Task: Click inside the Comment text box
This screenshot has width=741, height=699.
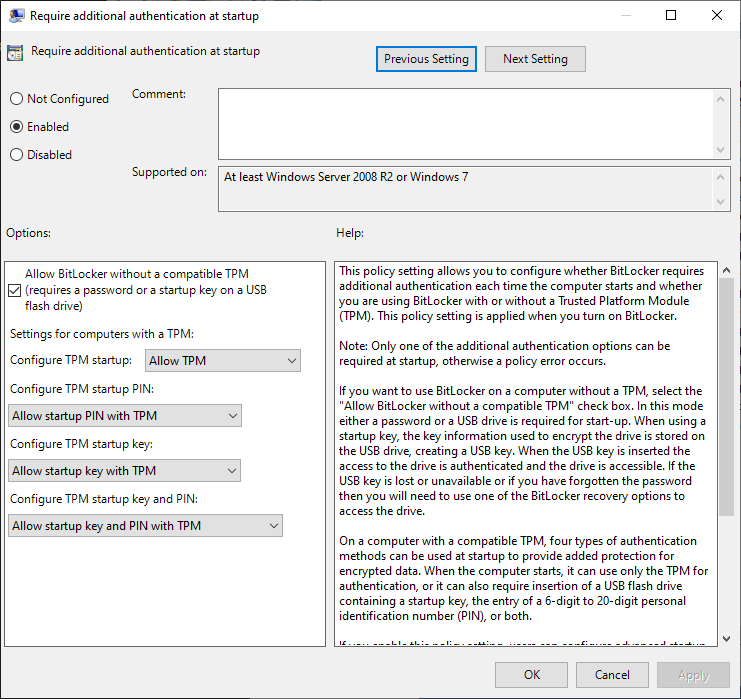Action: click(x=465, y=124)
